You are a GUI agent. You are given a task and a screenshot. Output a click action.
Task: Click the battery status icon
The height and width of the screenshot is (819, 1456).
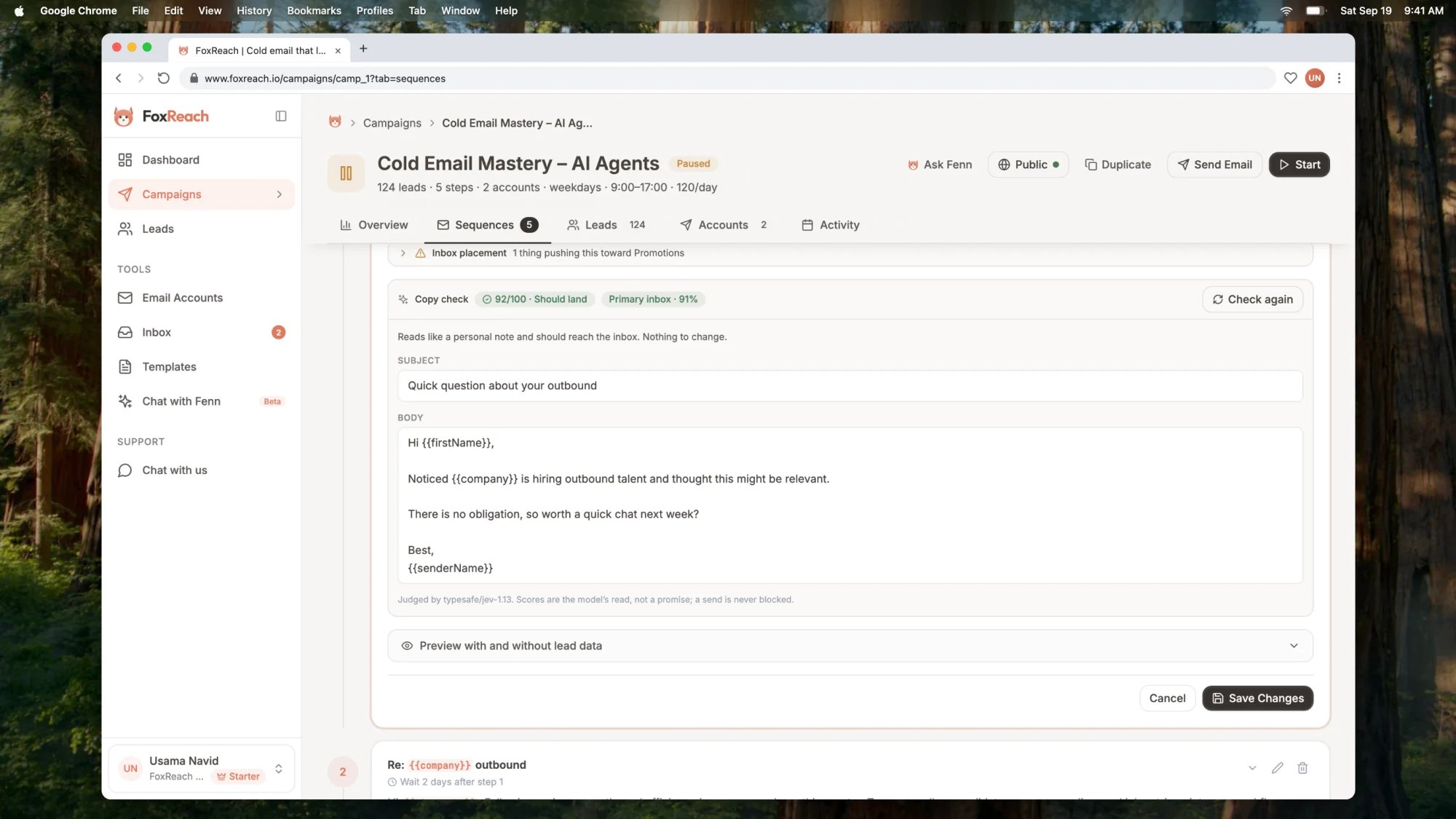pos(1314,11)
